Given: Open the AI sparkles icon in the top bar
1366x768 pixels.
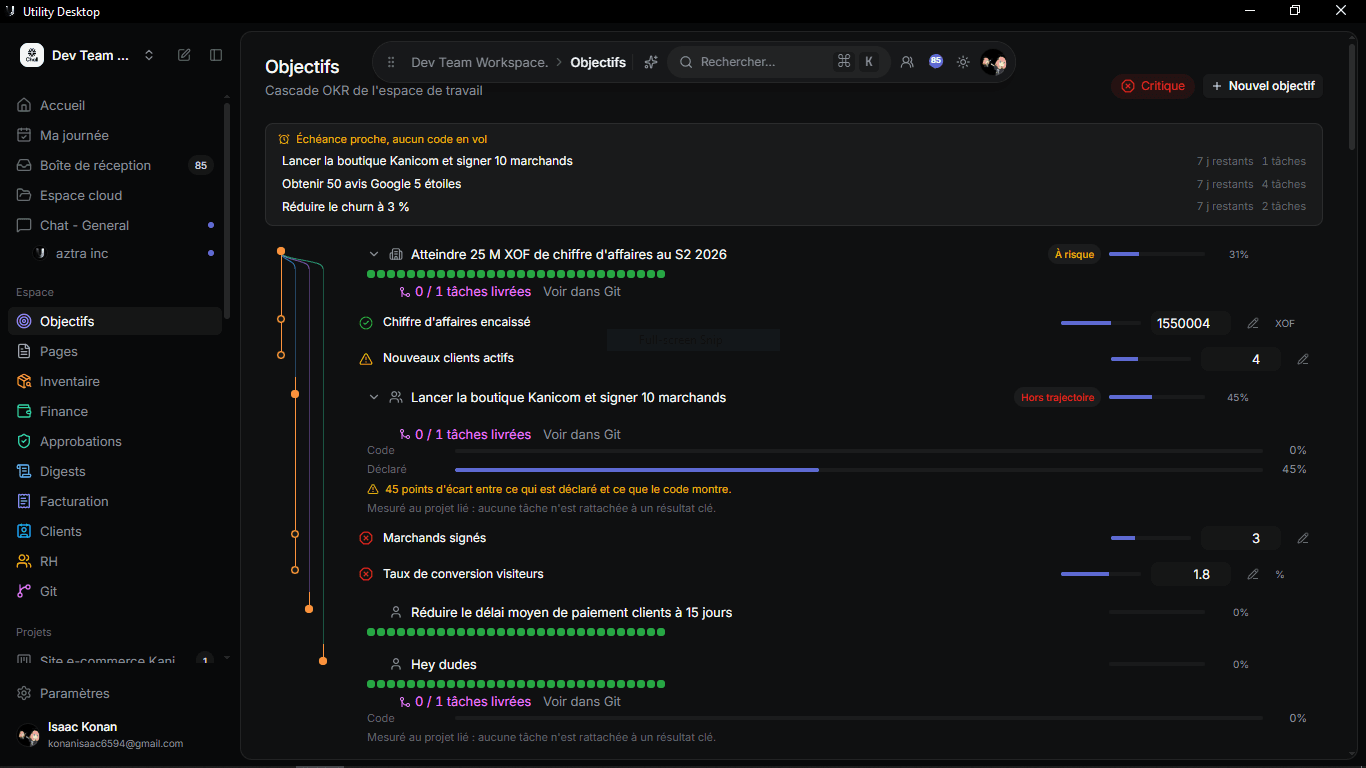Looking at the screenshot, I should click(x=651, y=62).
